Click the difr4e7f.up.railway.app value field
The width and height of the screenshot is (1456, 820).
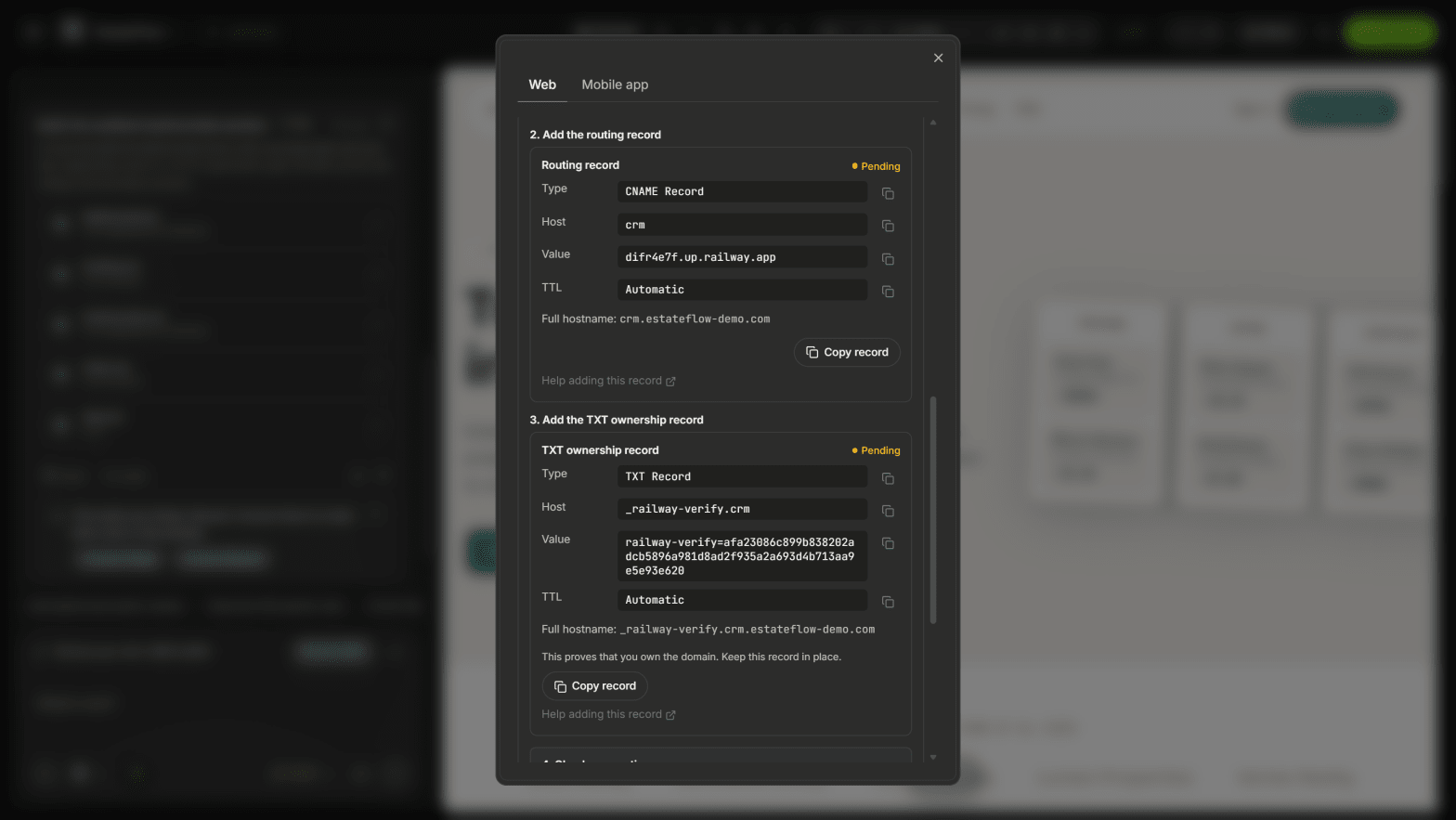click(742, 257)
